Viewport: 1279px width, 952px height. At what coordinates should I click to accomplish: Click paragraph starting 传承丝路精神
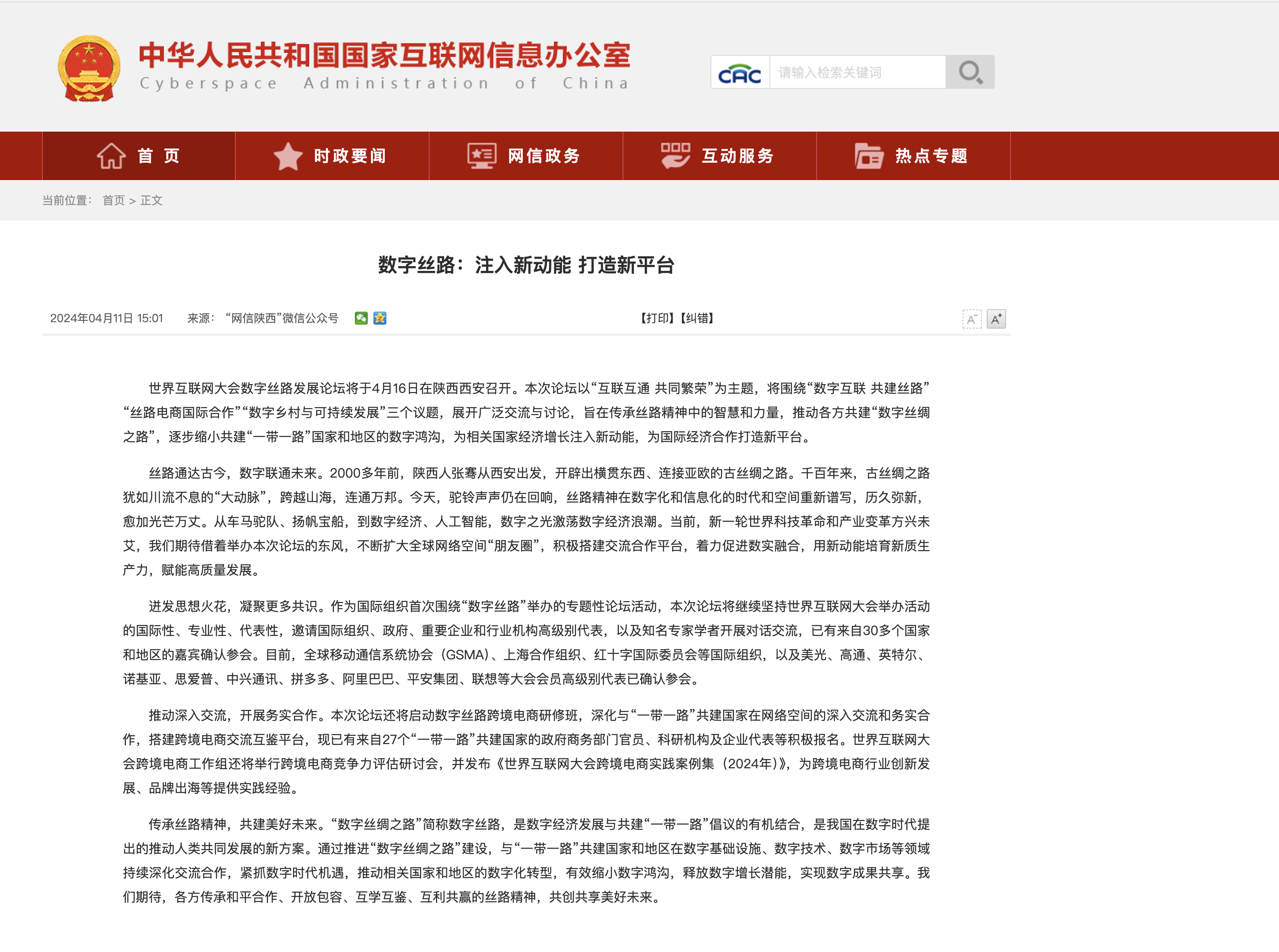[526, 860]
